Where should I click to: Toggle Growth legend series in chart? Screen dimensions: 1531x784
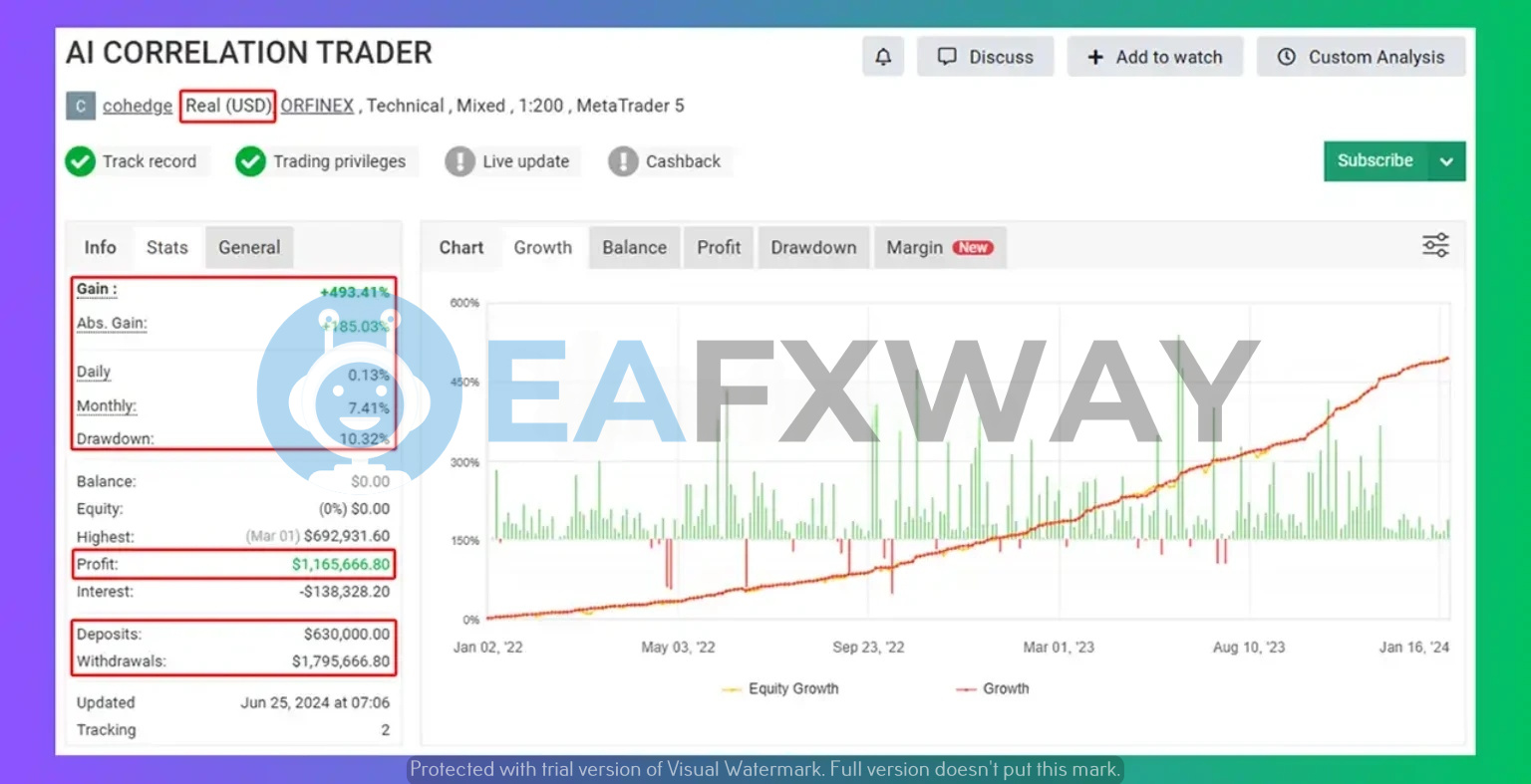click(x=993, y=688)
